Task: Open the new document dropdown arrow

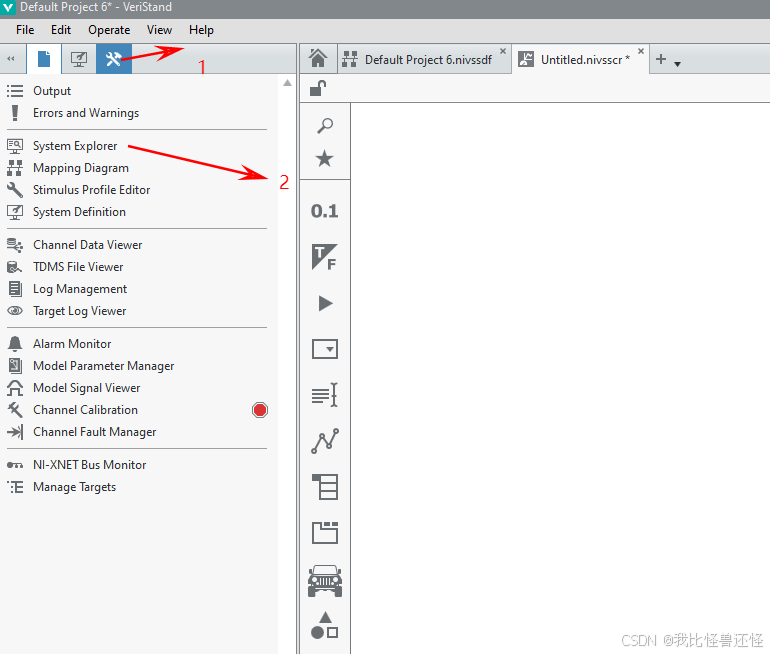Action: (678, 64)
